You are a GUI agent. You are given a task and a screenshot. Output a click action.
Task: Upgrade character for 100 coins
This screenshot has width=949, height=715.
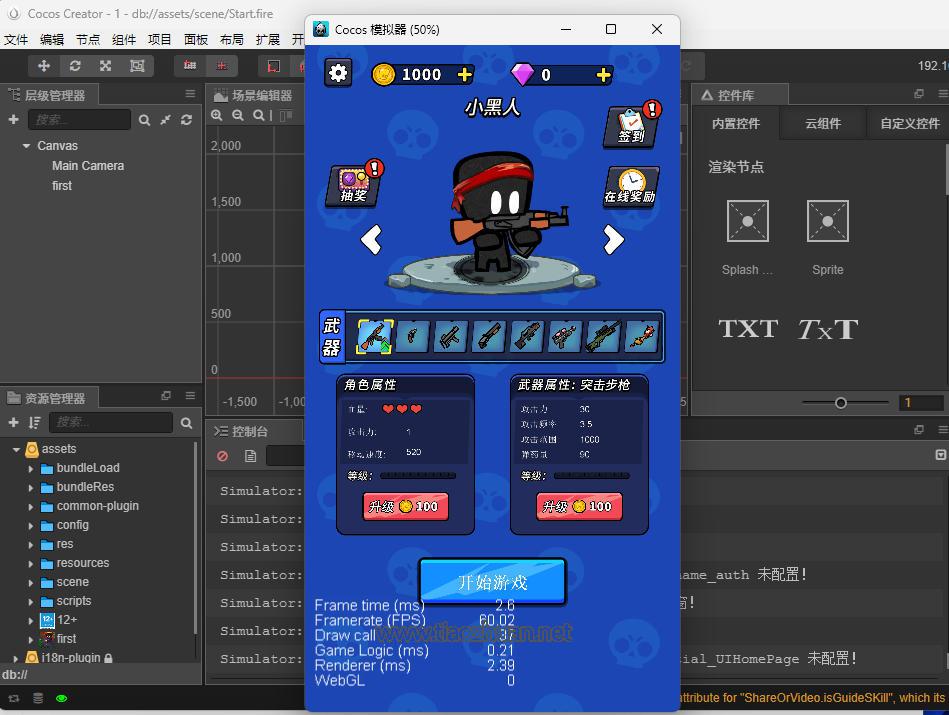(x=406, y=506)
